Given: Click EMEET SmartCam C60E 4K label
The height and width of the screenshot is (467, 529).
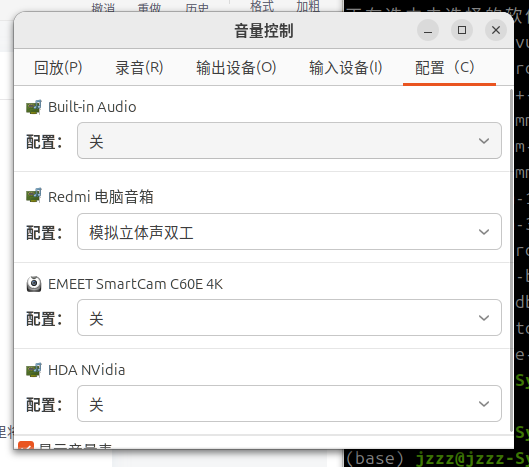Looking at the screenshot, I should (135, 284).
